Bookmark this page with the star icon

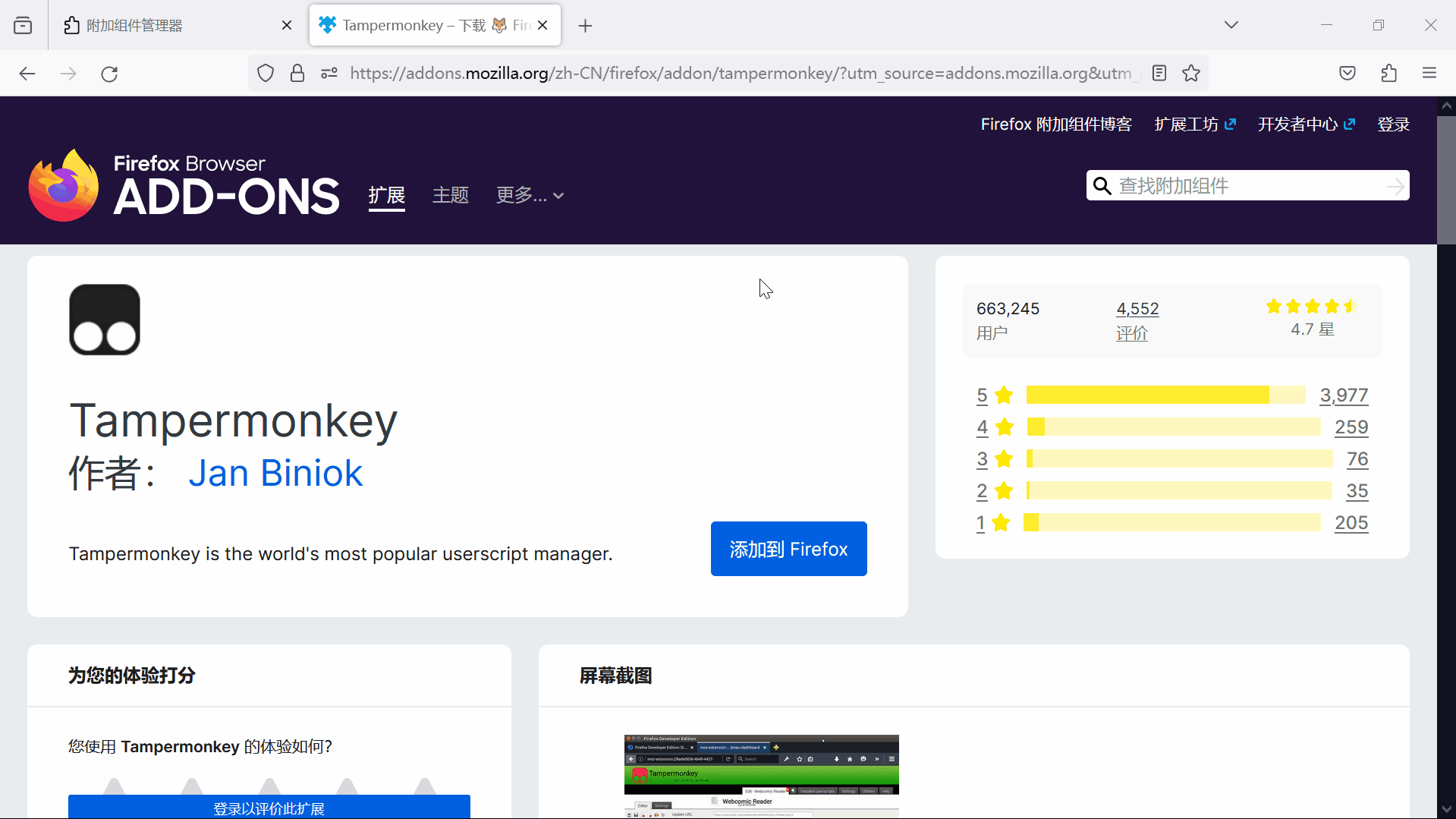click(1190, 73)
